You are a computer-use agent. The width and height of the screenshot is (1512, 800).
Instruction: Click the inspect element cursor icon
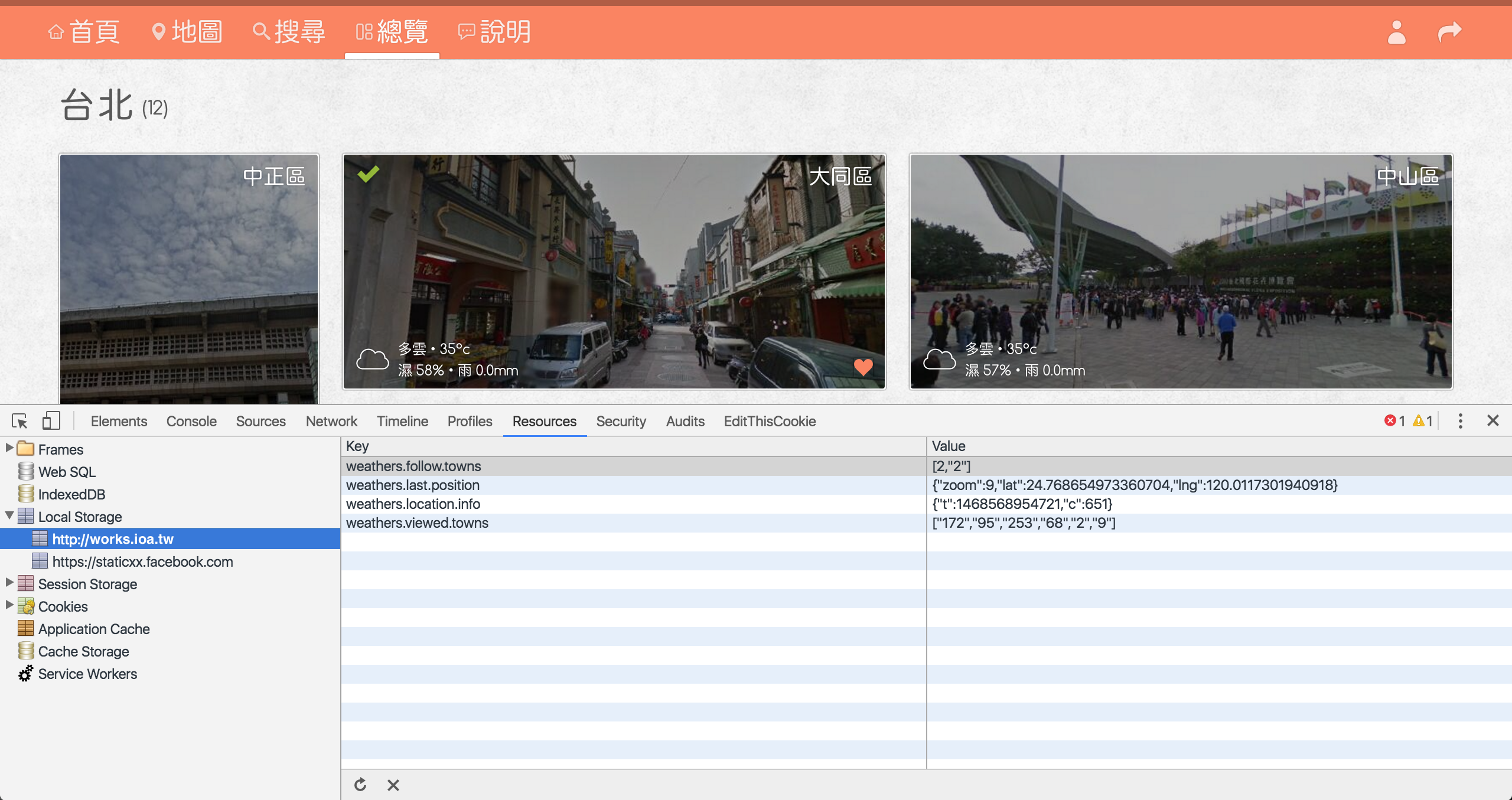coord(19,421)
